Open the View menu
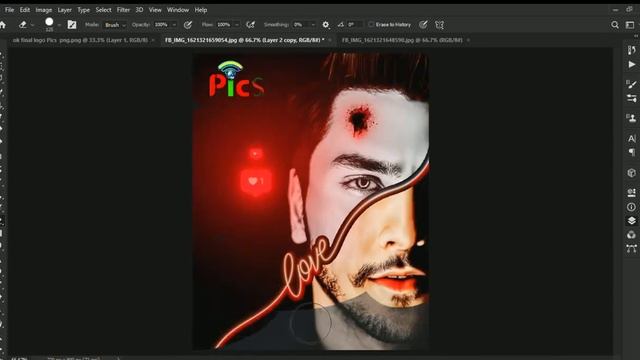This screenshot has width=640, height=360. (155, 10)
